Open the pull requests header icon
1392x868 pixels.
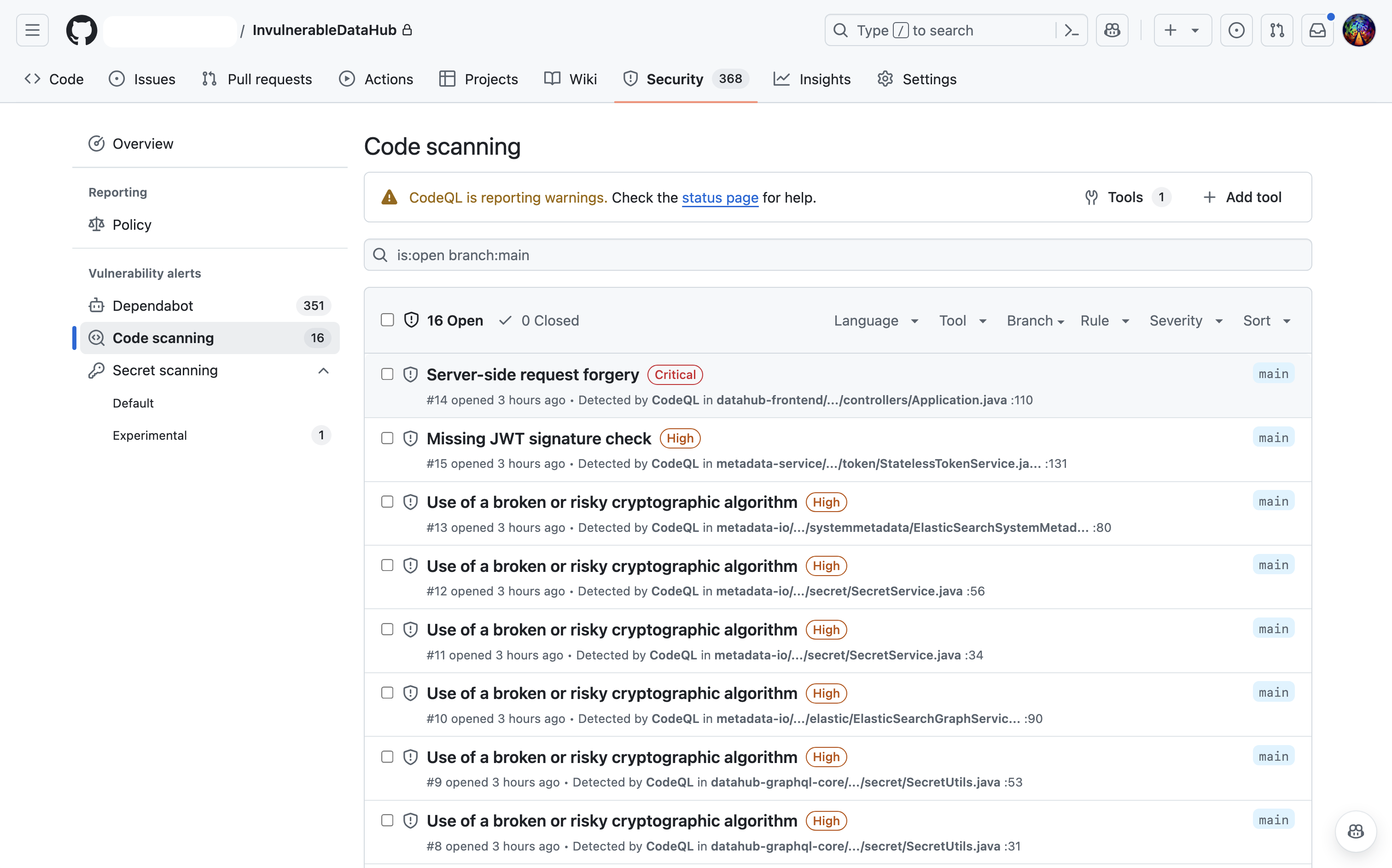coord(1276,30)
